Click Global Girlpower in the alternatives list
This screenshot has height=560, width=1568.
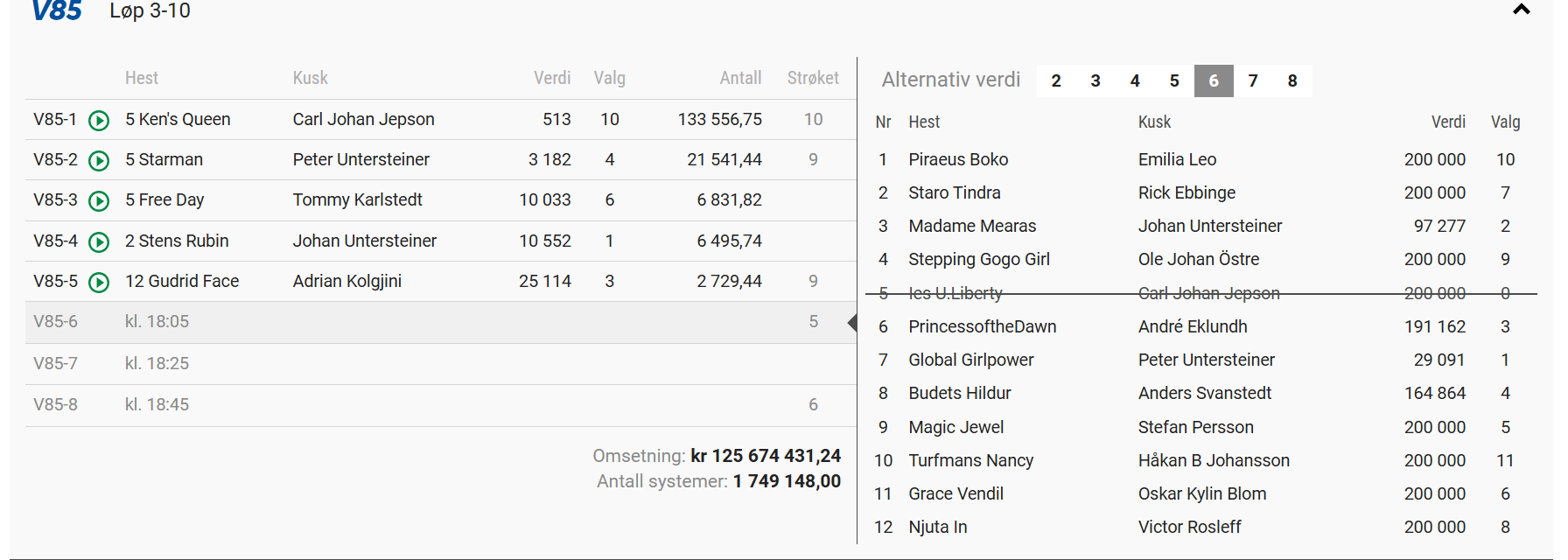[x=970, y=360]
